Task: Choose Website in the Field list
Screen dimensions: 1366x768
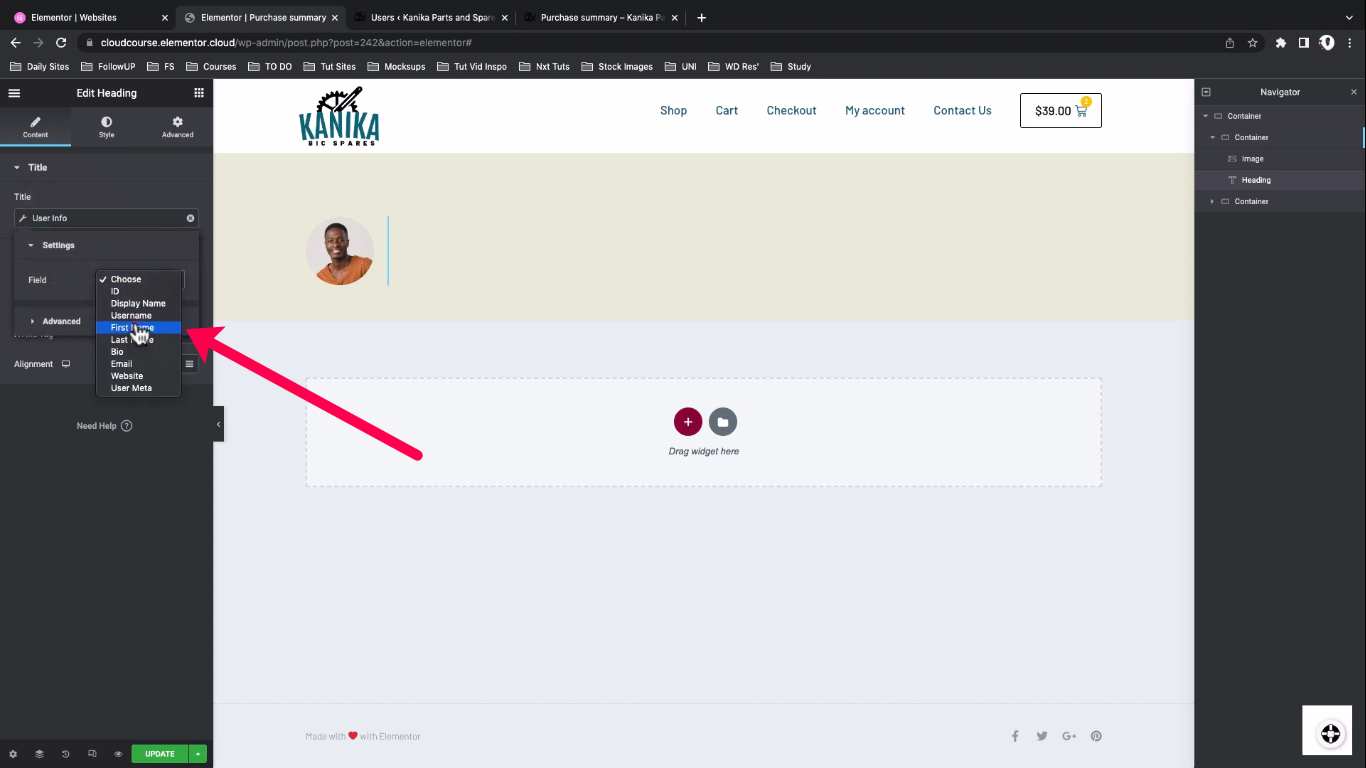Action: (x=139, y=376)
